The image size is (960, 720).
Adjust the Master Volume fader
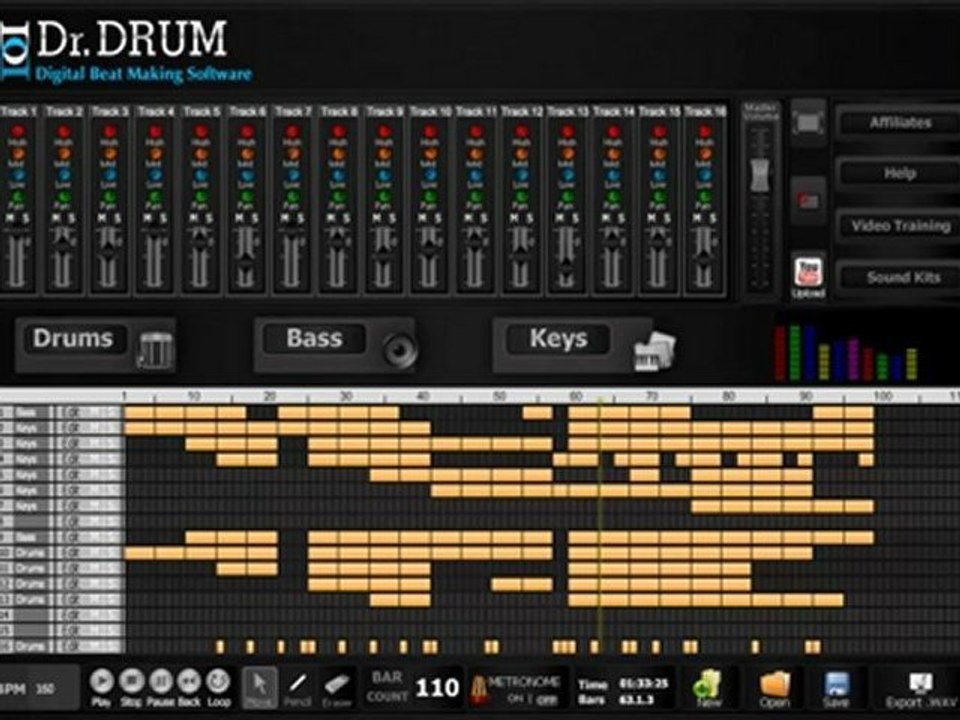pyautogui.click(x=760, y=176)
